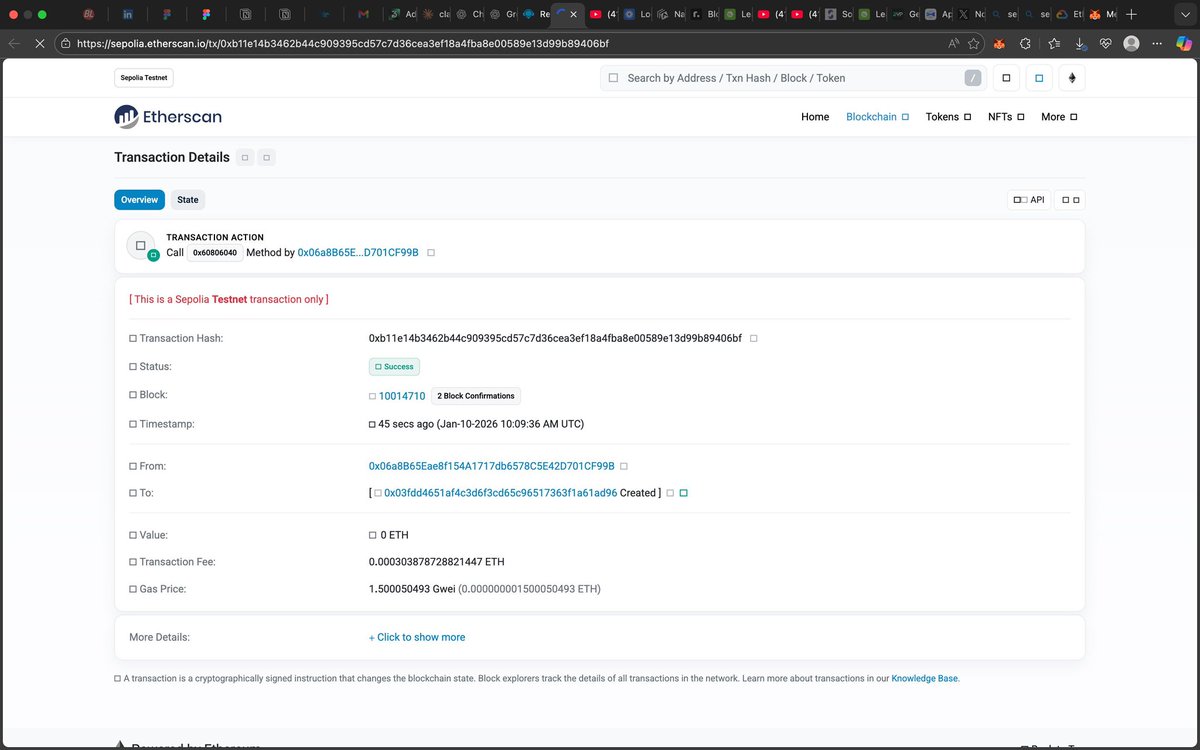The width and height of the screenshot is (1200, 750).
Task: Click the browser address bar URL
Action: (343, 44)
